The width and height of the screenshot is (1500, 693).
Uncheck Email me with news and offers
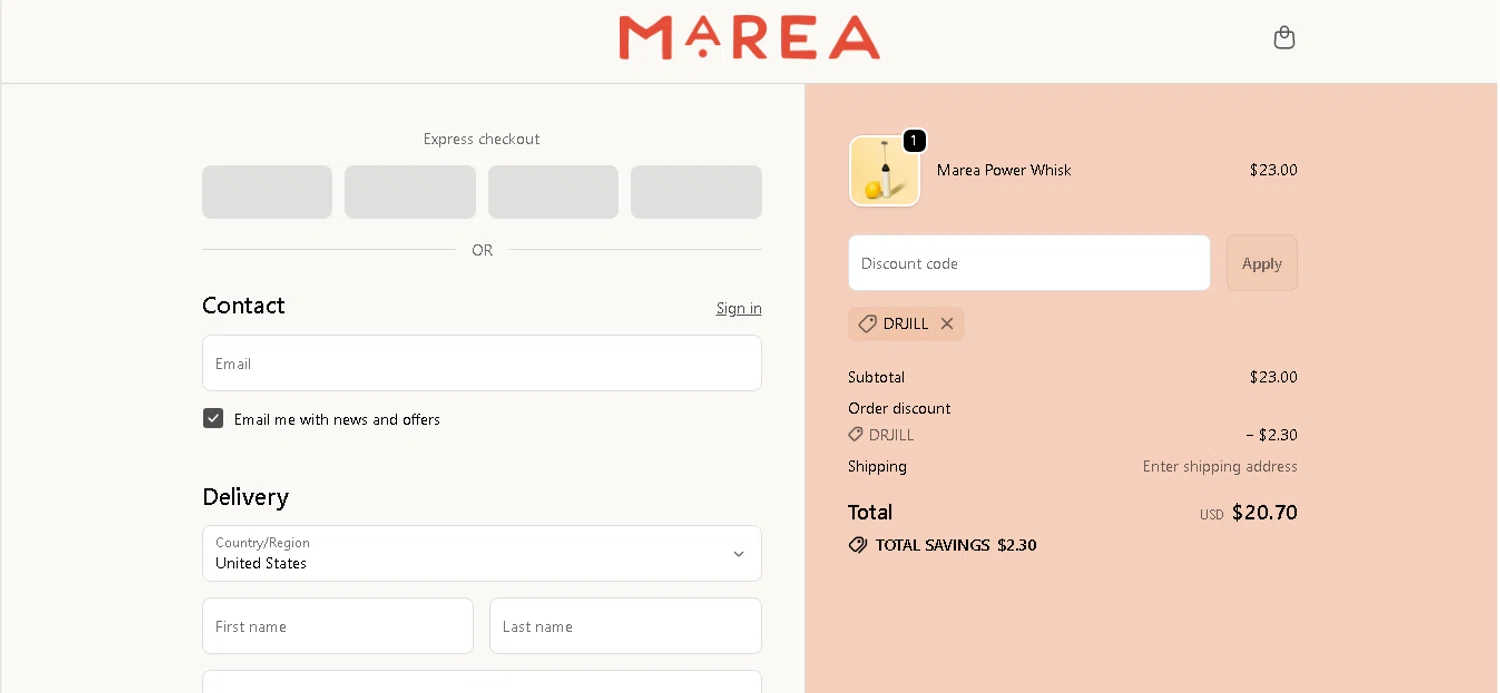(213, 418)
